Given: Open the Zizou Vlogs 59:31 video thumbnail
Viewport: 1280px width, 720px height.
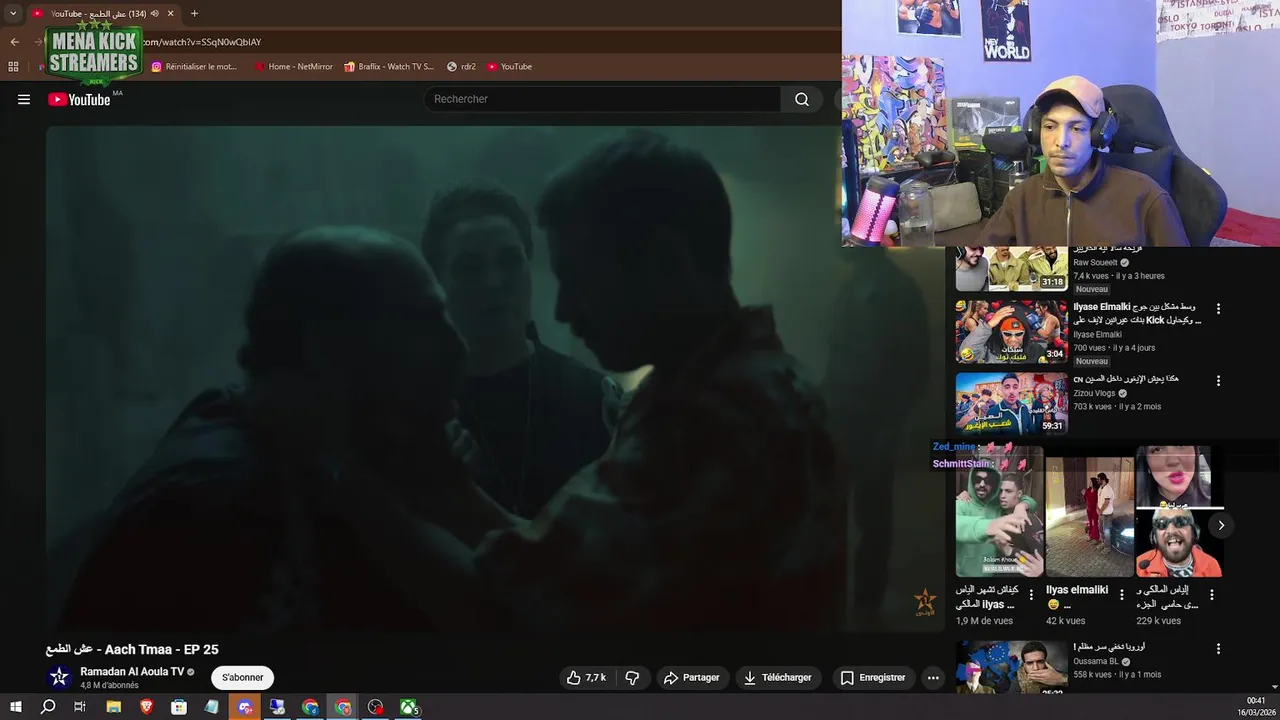Looking at the screenshot, I should (1011, 403).
